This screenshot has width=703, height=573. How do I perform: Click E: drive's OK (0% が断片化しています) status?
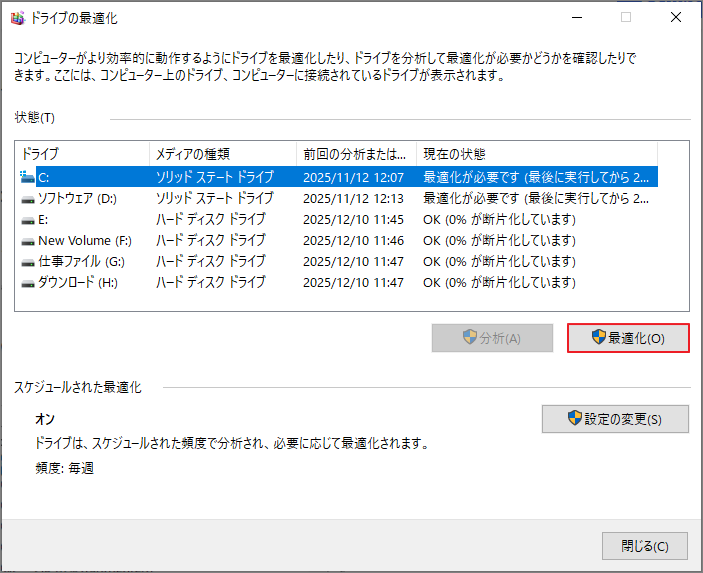(499, 219)
